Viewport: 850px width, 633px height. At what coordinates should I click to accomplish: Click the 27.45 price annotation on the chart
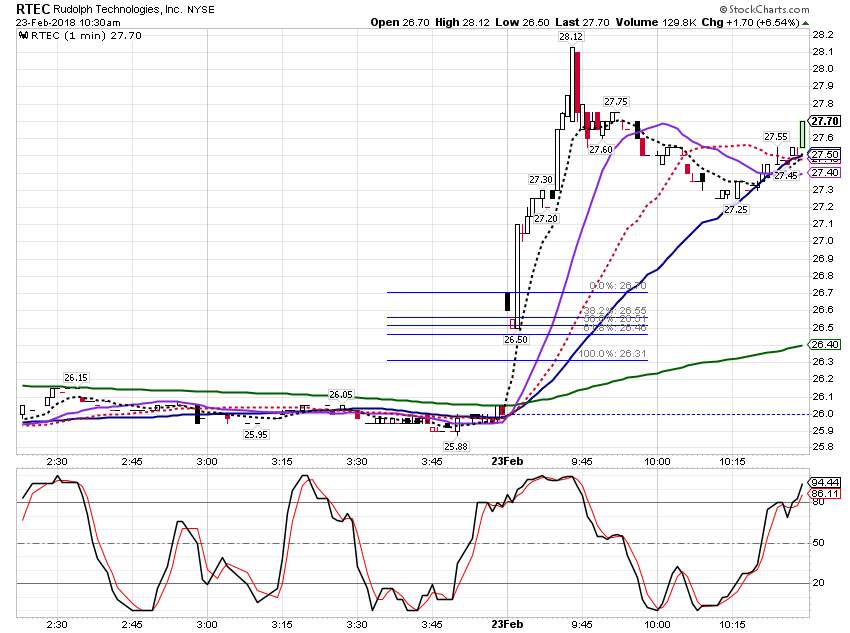tap(785, 176)
